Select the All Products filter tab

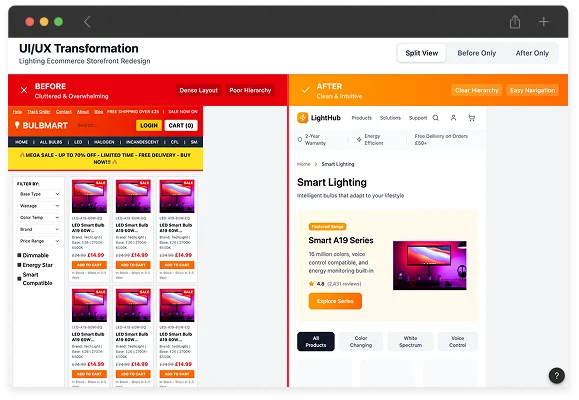tap(316, 342)
